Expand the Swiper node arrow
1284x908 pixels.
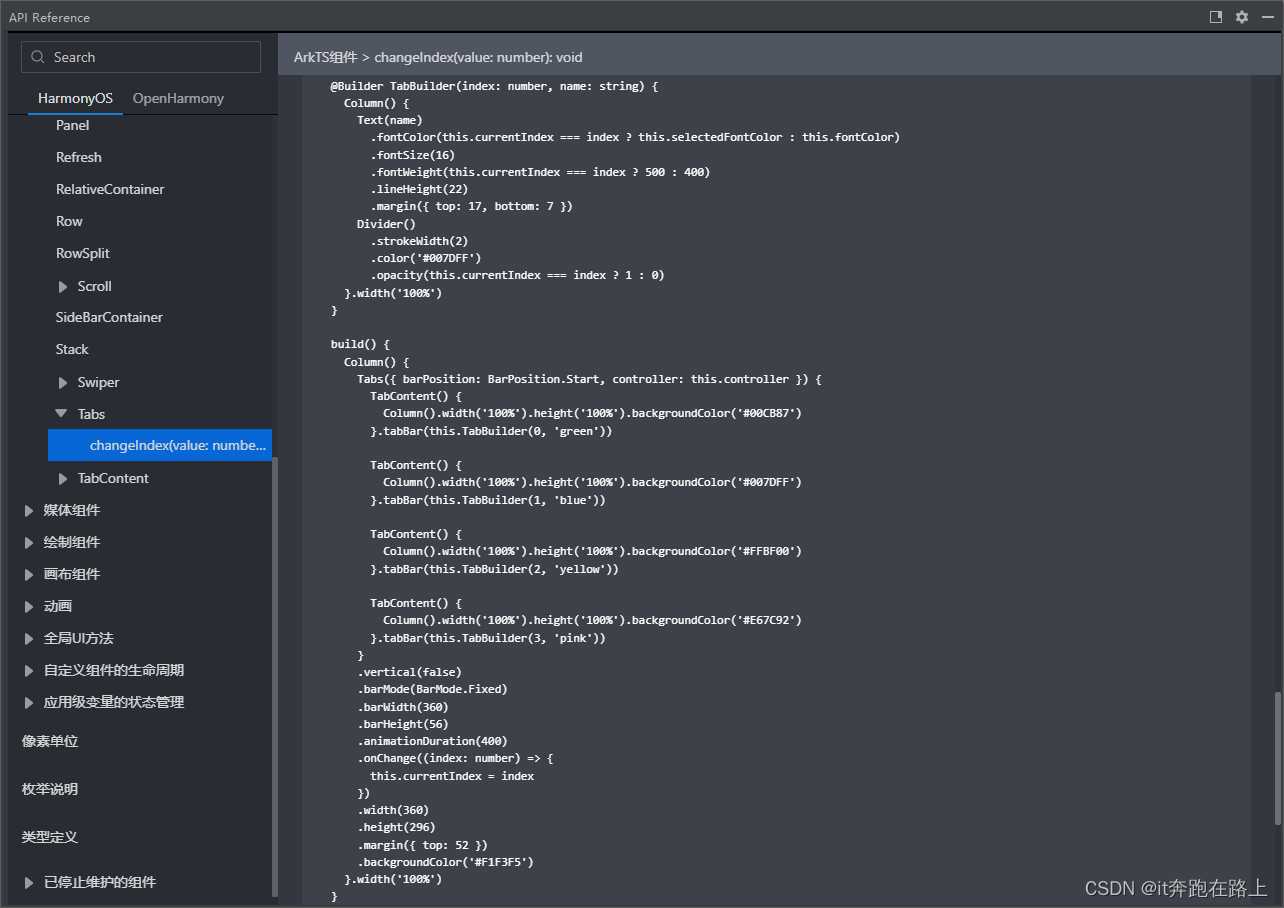point(63,382)
